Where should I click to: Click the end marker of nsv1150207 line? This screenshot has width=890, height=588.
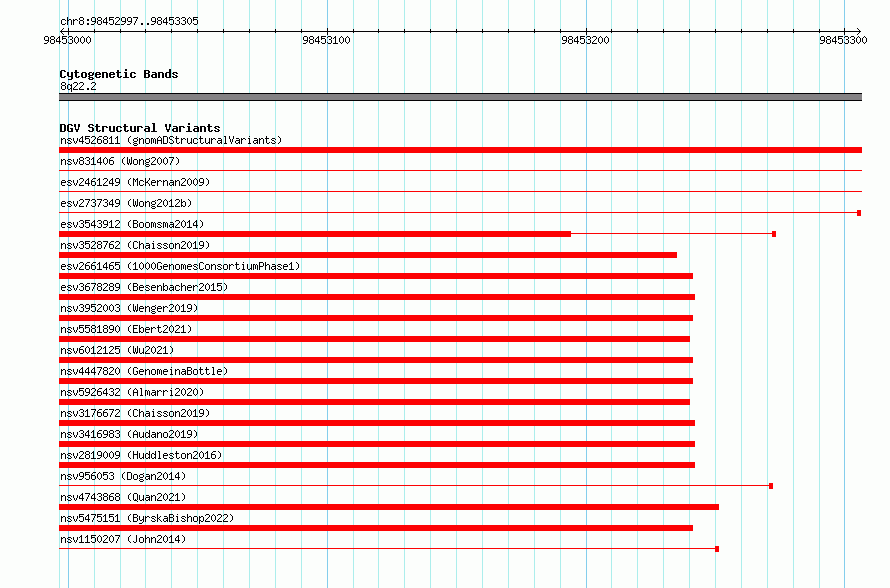click(x=717, y=549)
